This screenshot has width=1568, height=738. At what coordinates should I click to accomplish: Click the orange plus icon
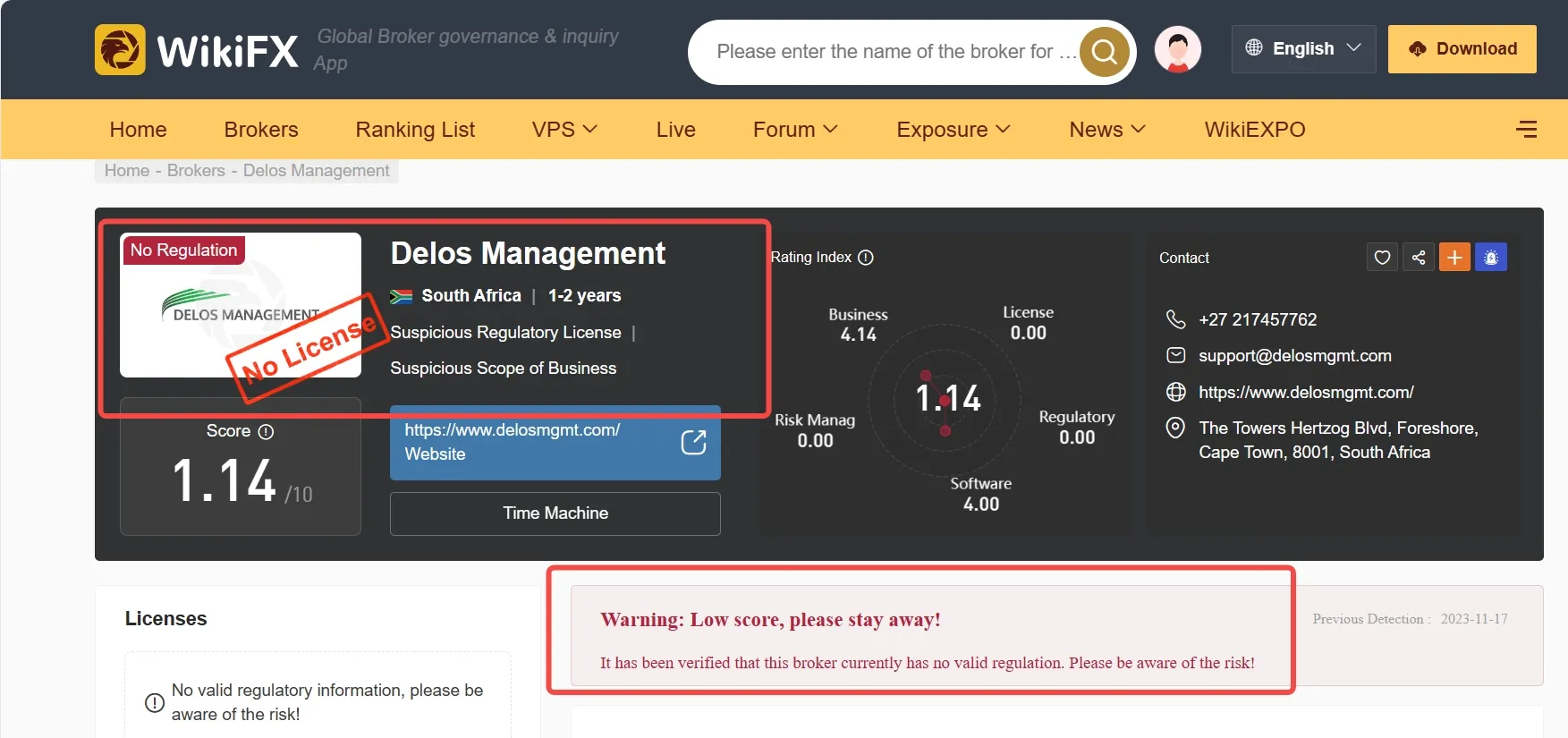click(1454, 258)
